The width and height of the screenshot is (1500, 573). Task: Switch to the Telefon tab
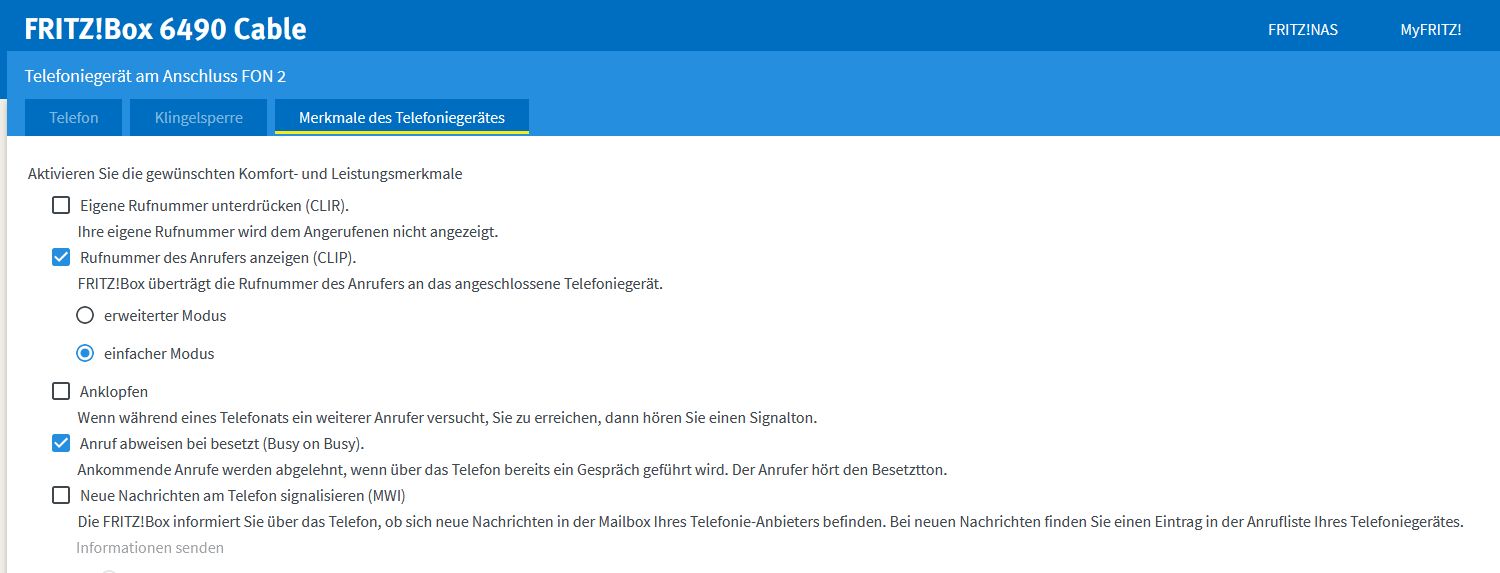(74, 117)
